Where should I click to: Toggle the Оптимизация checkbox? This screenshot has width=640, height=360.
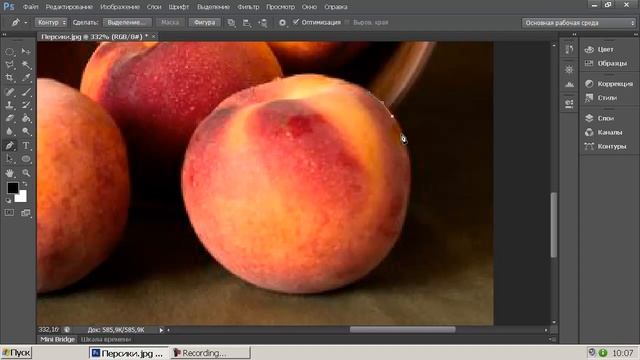click(x=296, y=22)
